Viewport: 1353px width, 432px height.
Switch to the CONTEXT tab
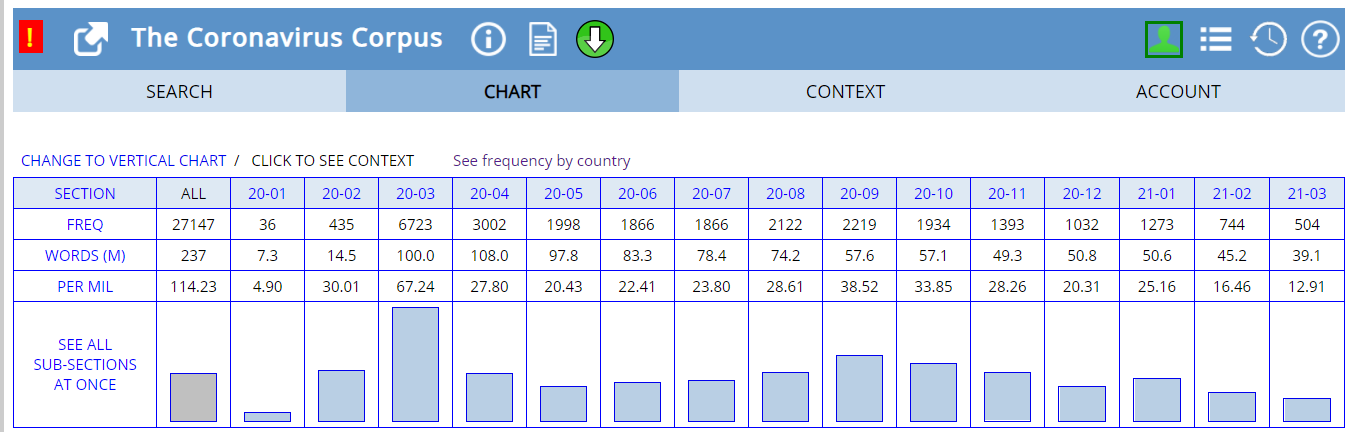tap(845, 91)
